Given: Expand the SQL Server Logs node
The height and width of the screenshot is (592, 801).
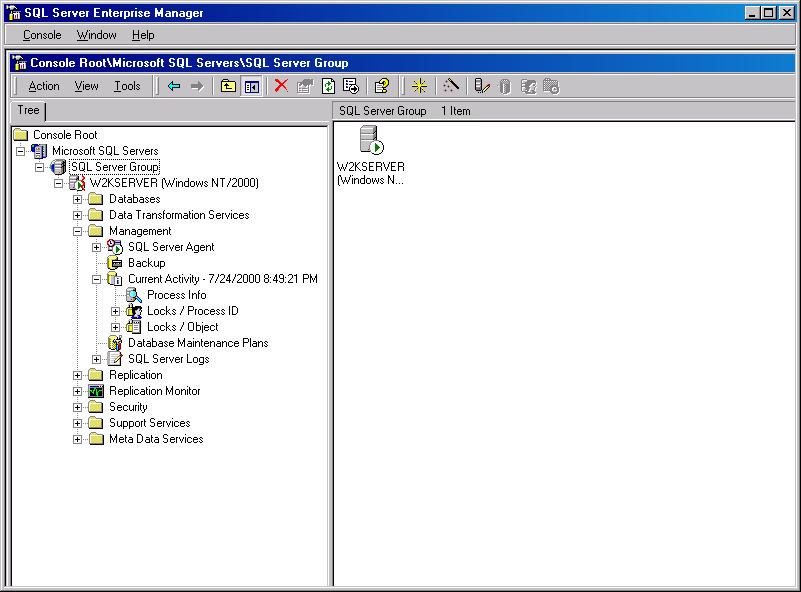Looking at the screenshot, I should click(x=97, y=359).
